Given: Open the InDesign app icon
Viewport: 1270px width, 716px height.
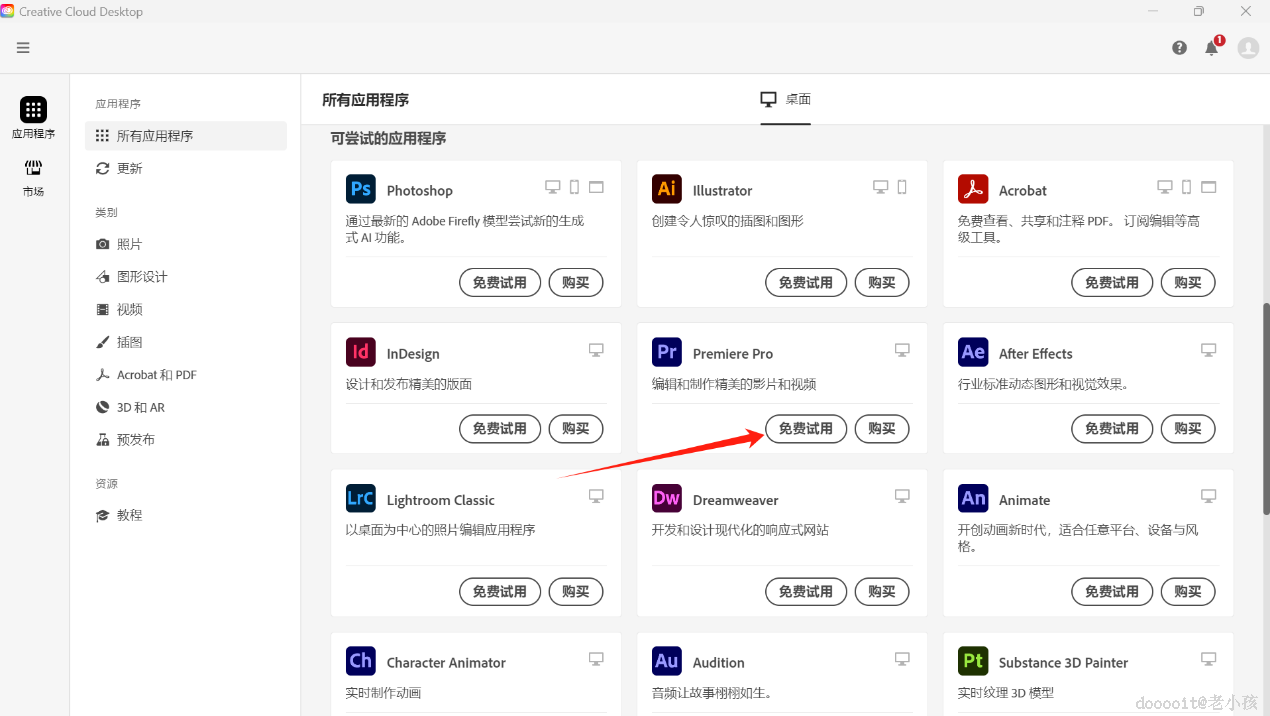Looking at the screenshot, I should pyautogui.click(x=360, y=352).
